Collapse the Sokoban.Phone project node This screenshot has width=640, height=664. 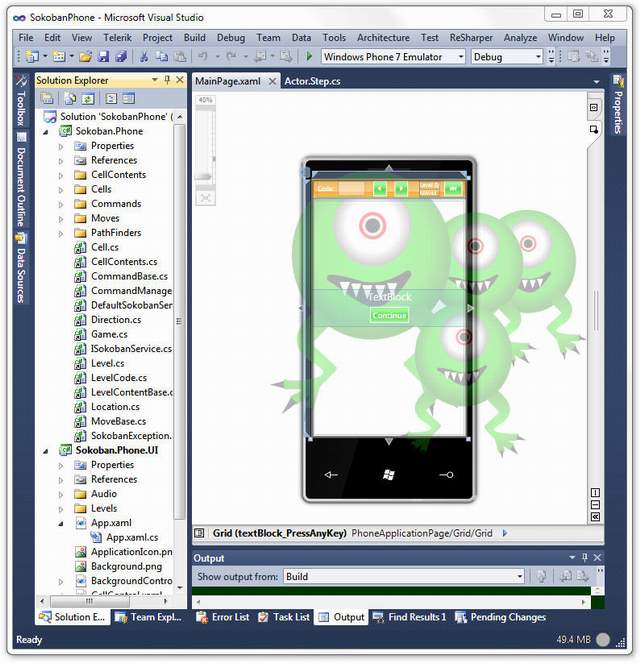[46, 132]
